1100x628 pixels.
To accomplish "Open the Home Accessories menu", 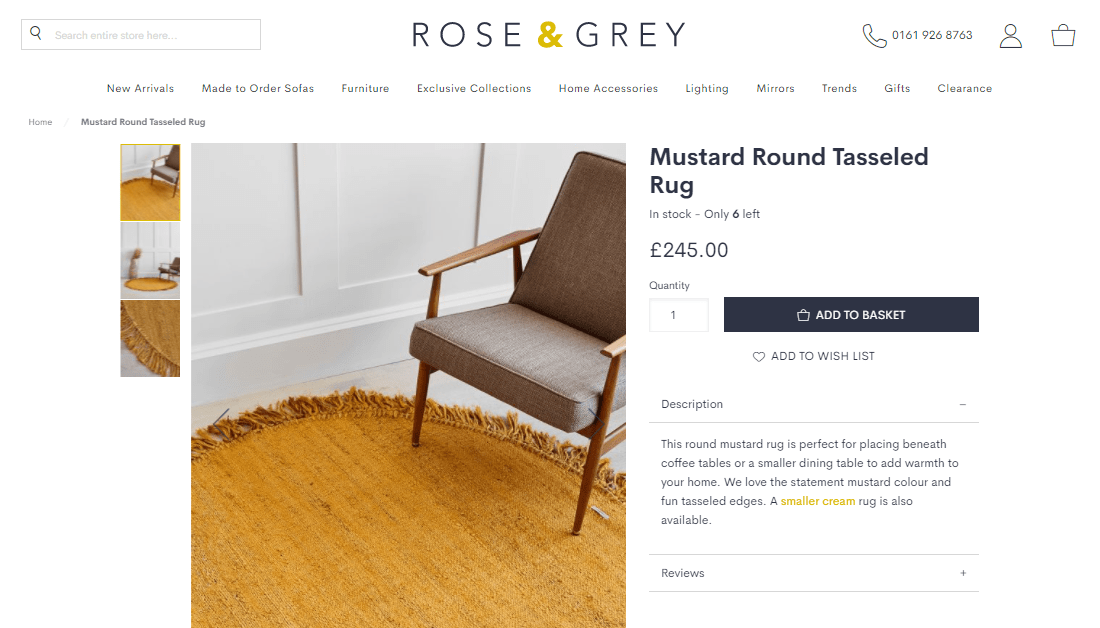I will (x=608, y=88).
